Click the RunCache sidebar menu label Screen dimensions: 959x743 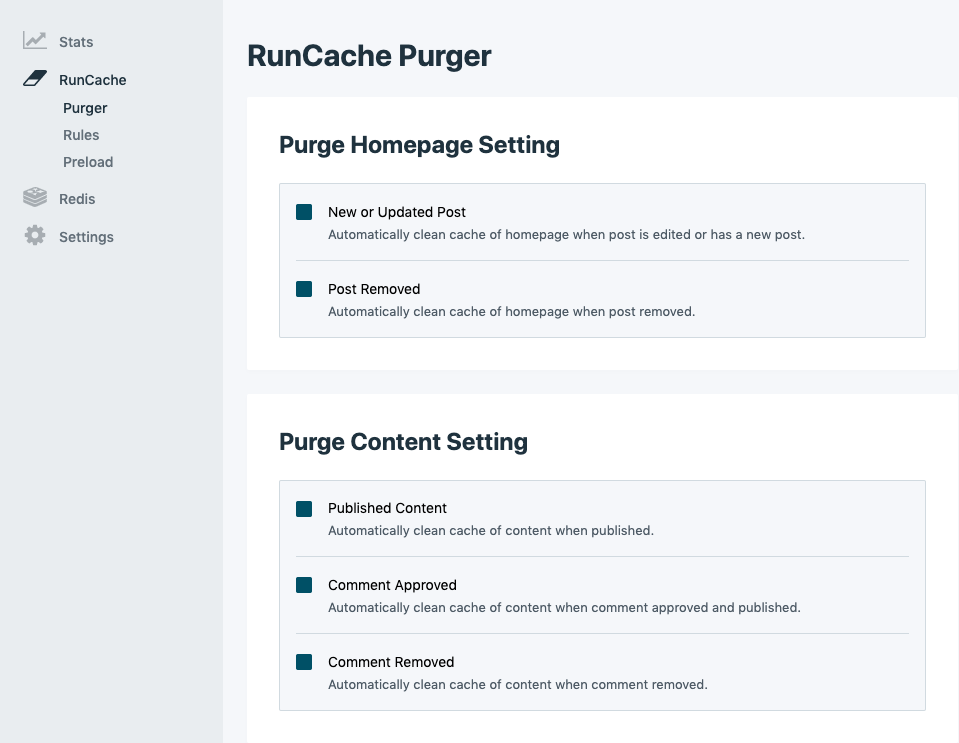tap(92, 80)
